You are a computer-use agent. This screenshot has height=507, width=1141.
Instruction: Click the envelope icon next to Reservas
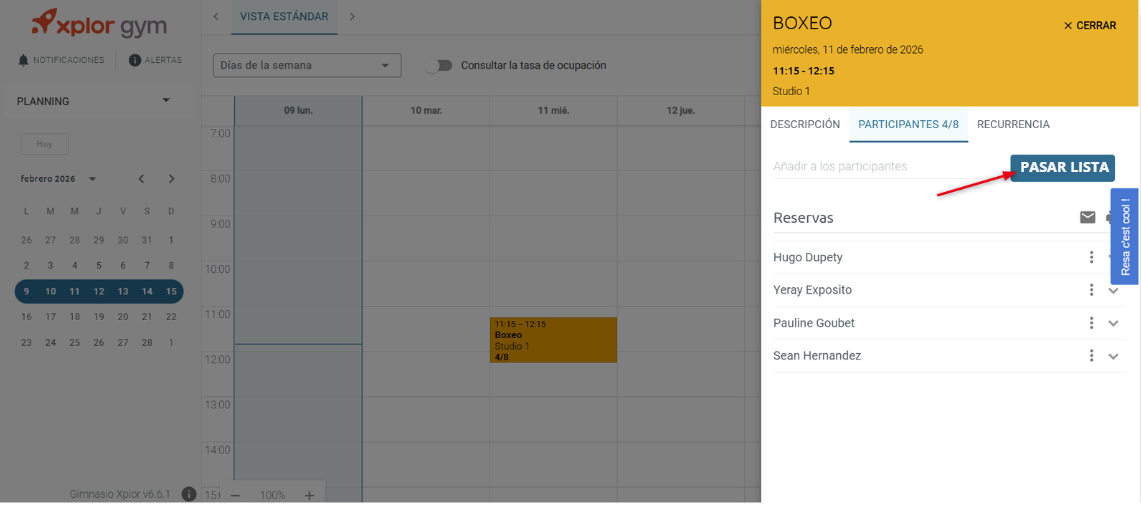[x=1087, y=217]
